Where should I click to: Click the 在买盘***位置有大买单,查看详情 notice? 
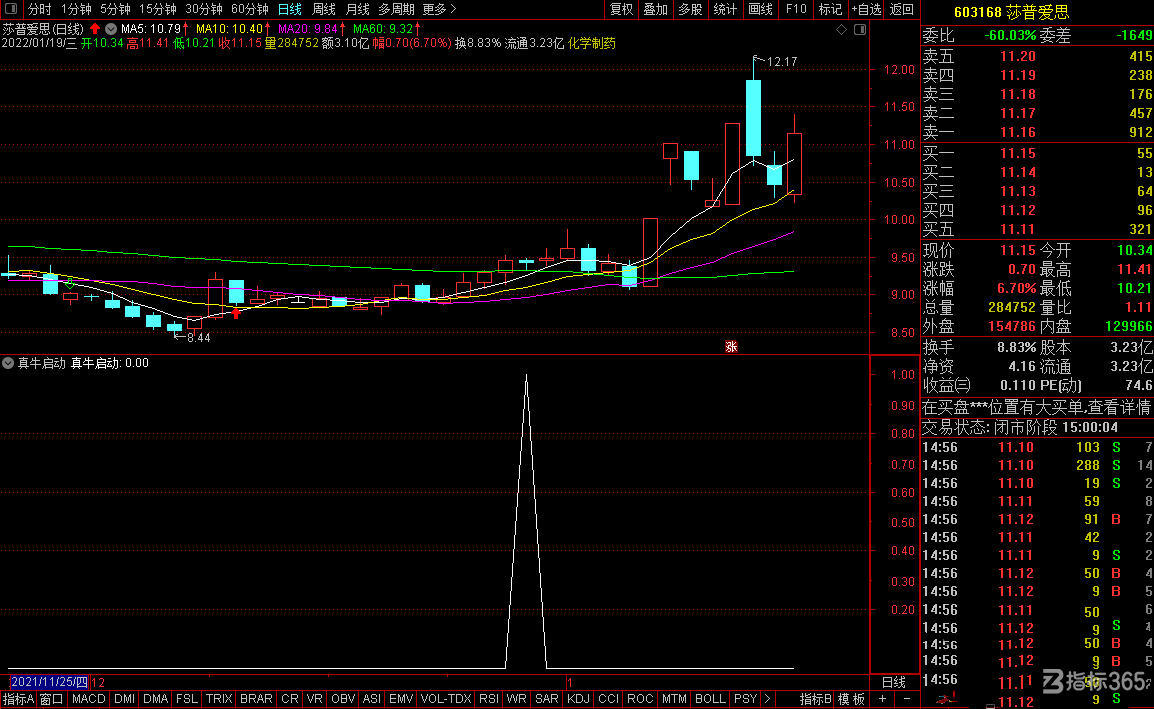coord(1036,407)
